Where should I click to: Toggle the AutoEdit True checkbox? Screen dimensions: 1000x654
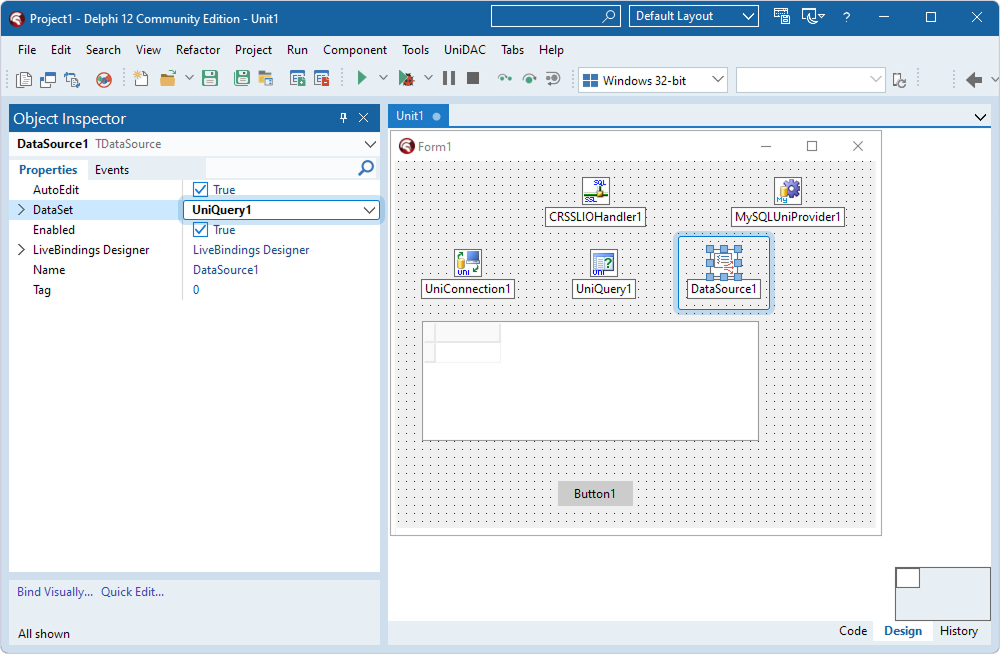pos(200,190)
